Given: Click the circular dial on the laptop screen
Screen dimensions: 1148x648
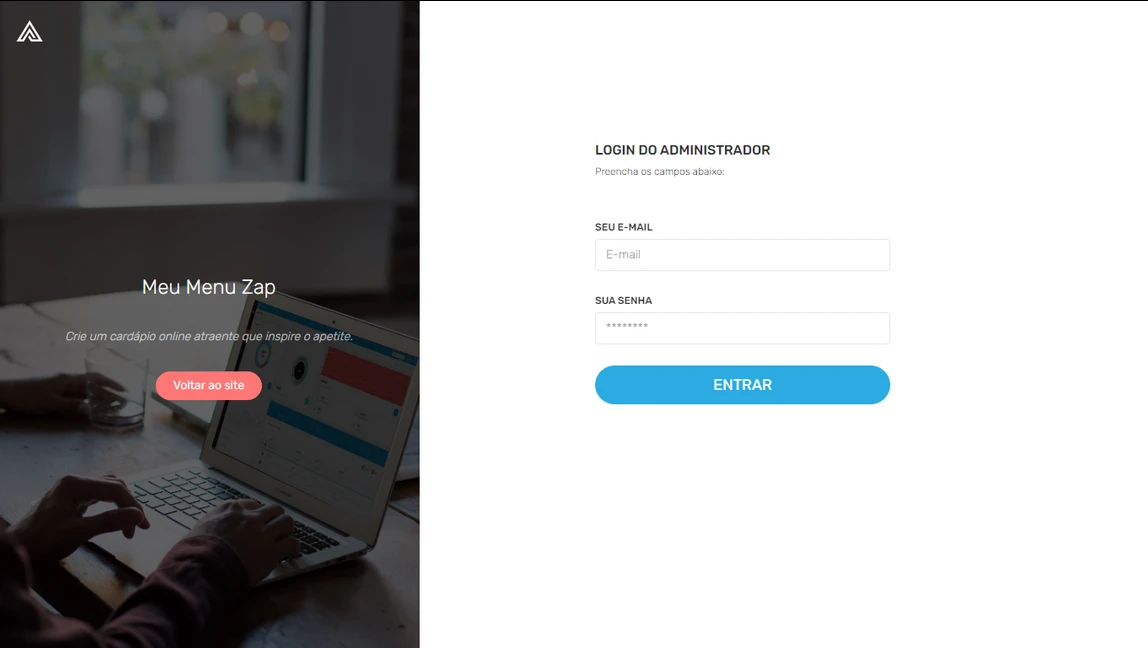Looking at the screenshot, I should 299,370.
